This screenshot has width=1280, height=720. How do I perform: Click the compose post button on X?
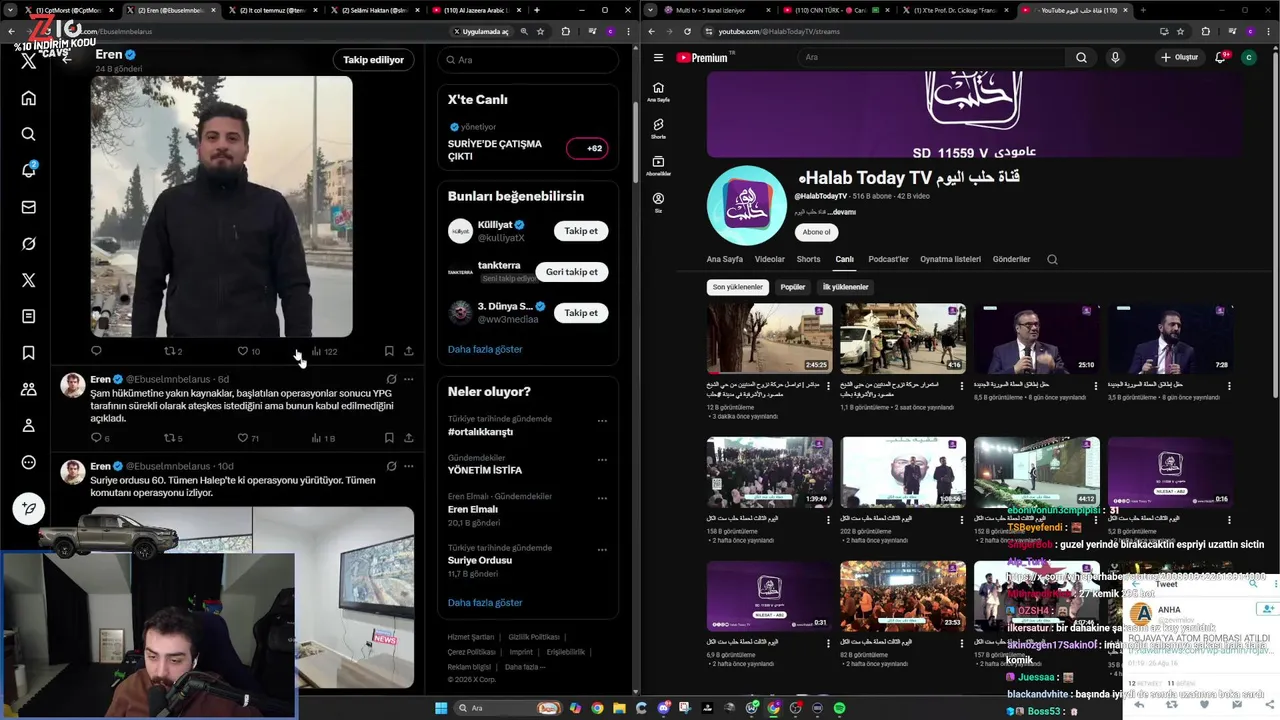coord(28,508)
